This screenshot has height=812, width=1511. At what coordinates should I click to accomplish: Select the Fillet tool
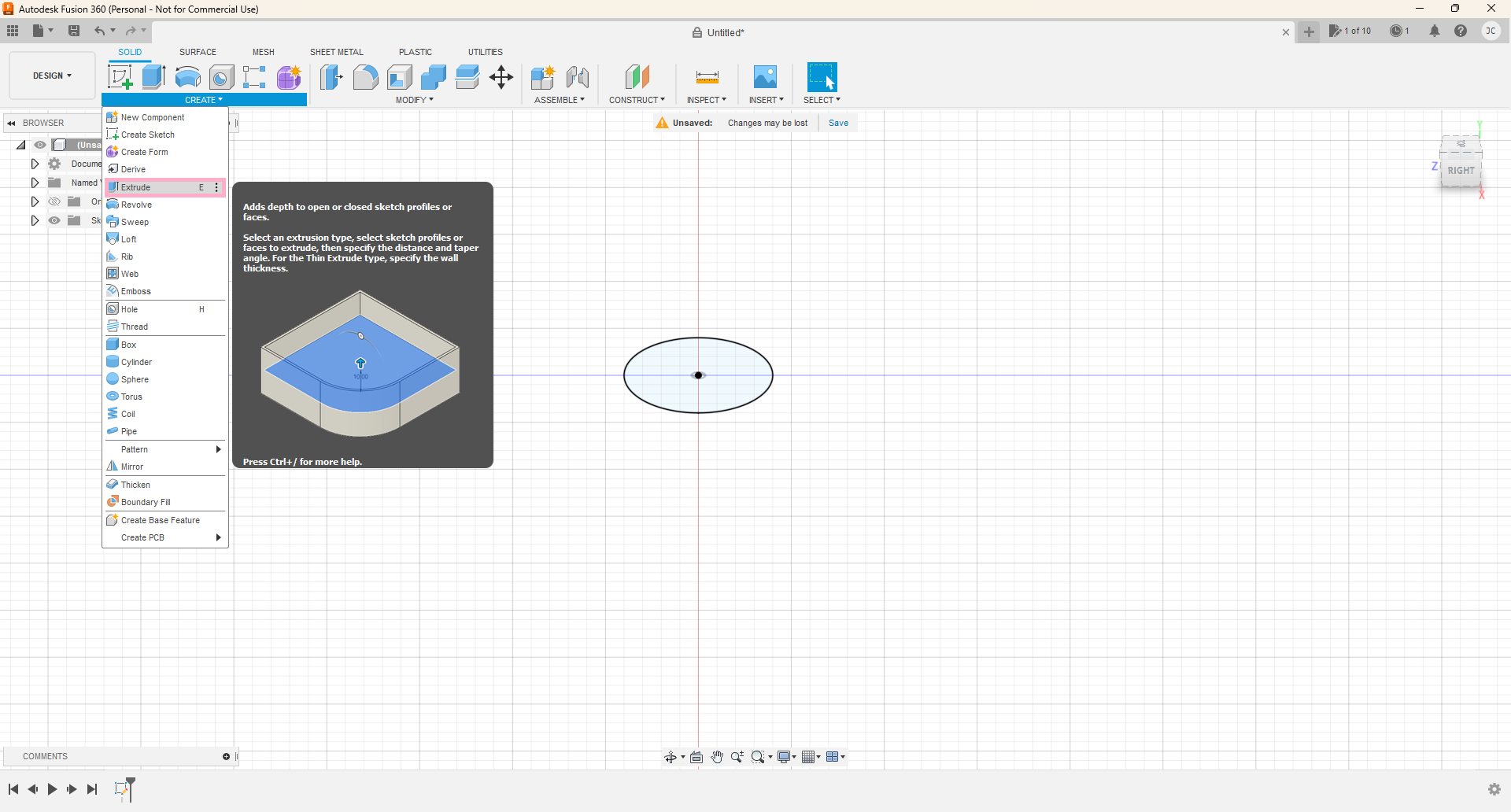pyautogui.click(x=365, y=77)
